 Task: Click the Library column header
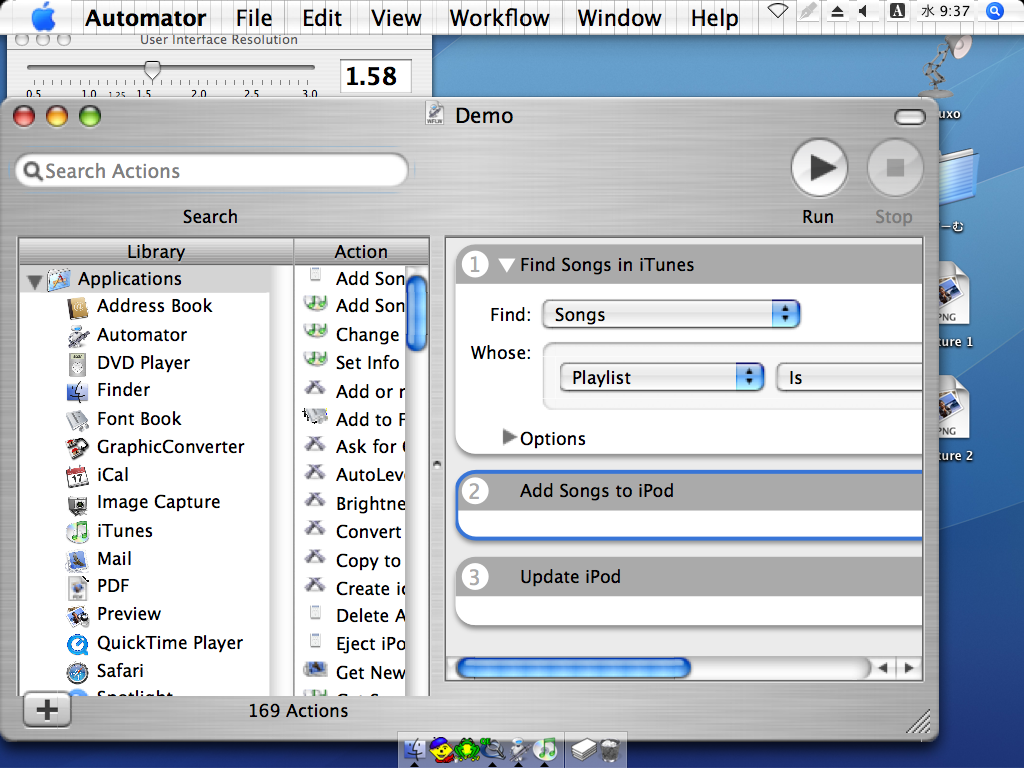156,251
